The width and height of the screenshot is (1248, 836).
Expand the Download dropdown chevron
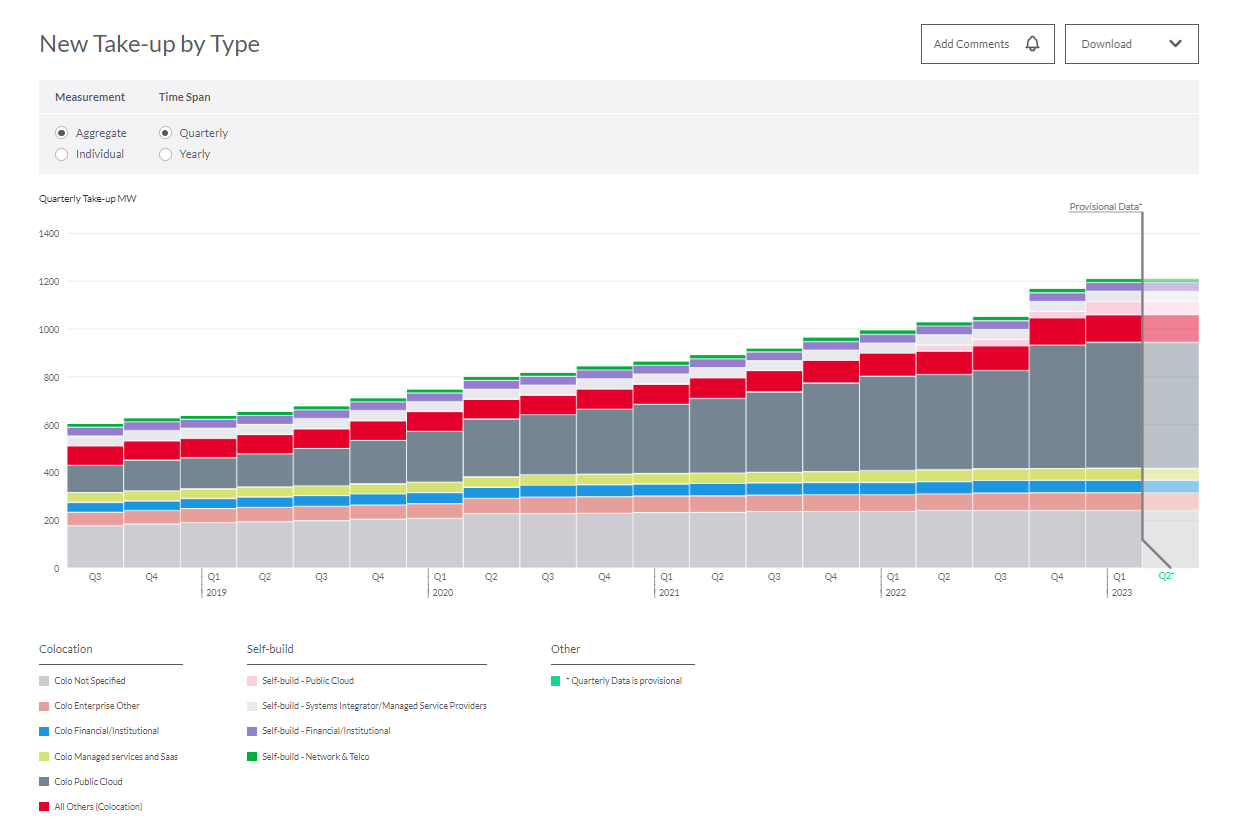click(x=1175, y=44)
